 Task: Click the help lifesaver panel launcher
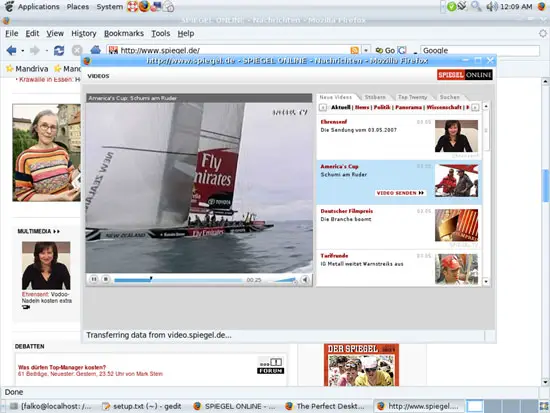pyautogui.click(x=132, y=6)
